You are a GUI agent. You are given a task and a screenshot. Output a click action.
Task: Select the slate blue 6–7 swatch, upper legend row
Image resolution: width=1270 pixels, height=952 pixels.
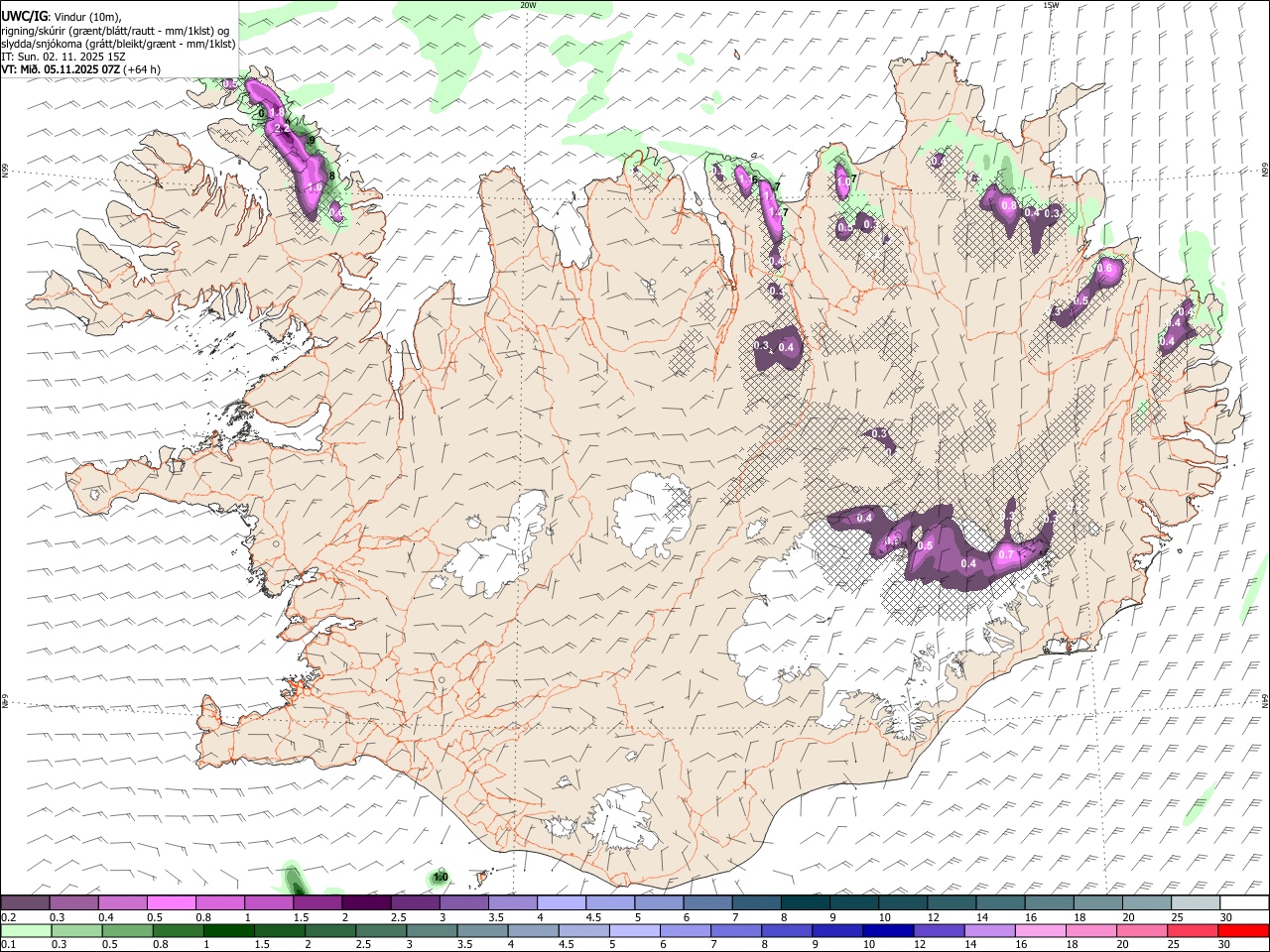click(707, 902)
